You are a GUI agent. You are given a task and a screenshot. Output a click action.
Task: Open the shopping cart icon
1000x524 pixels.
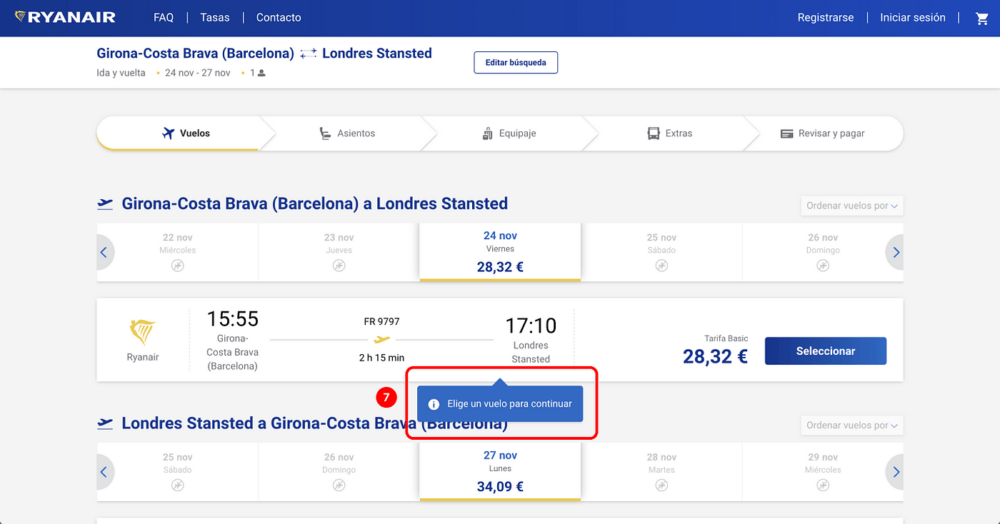pyautogui.click(x=982, y=18)
